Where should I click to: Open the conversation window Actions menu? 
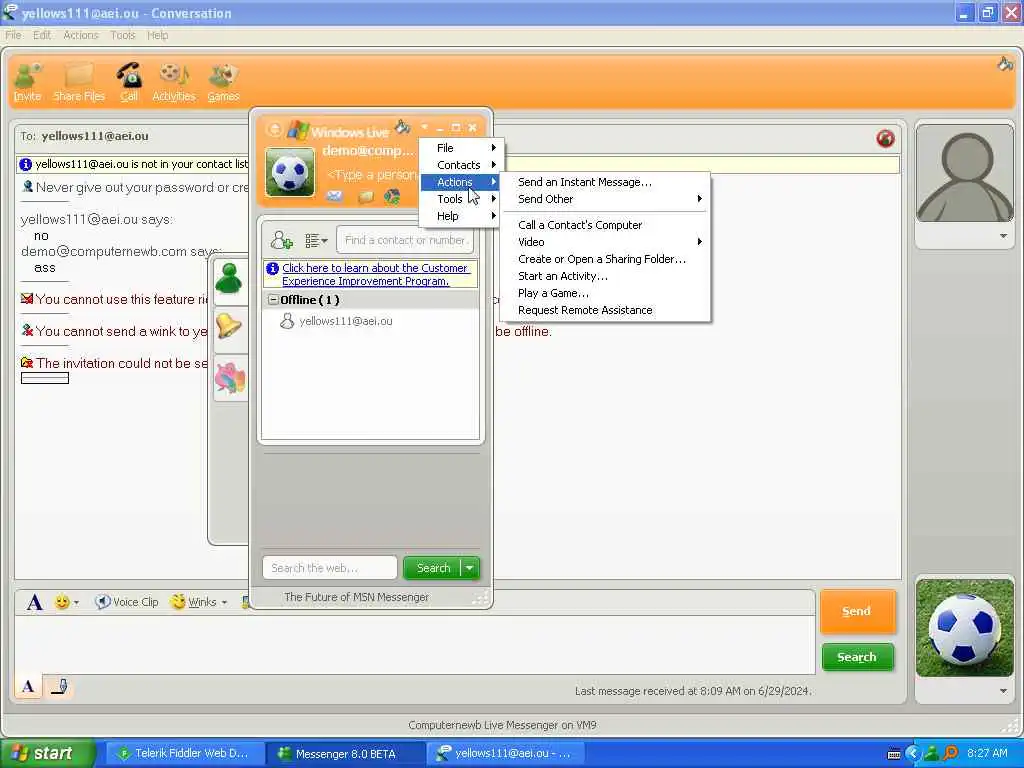tap(80, 35)
